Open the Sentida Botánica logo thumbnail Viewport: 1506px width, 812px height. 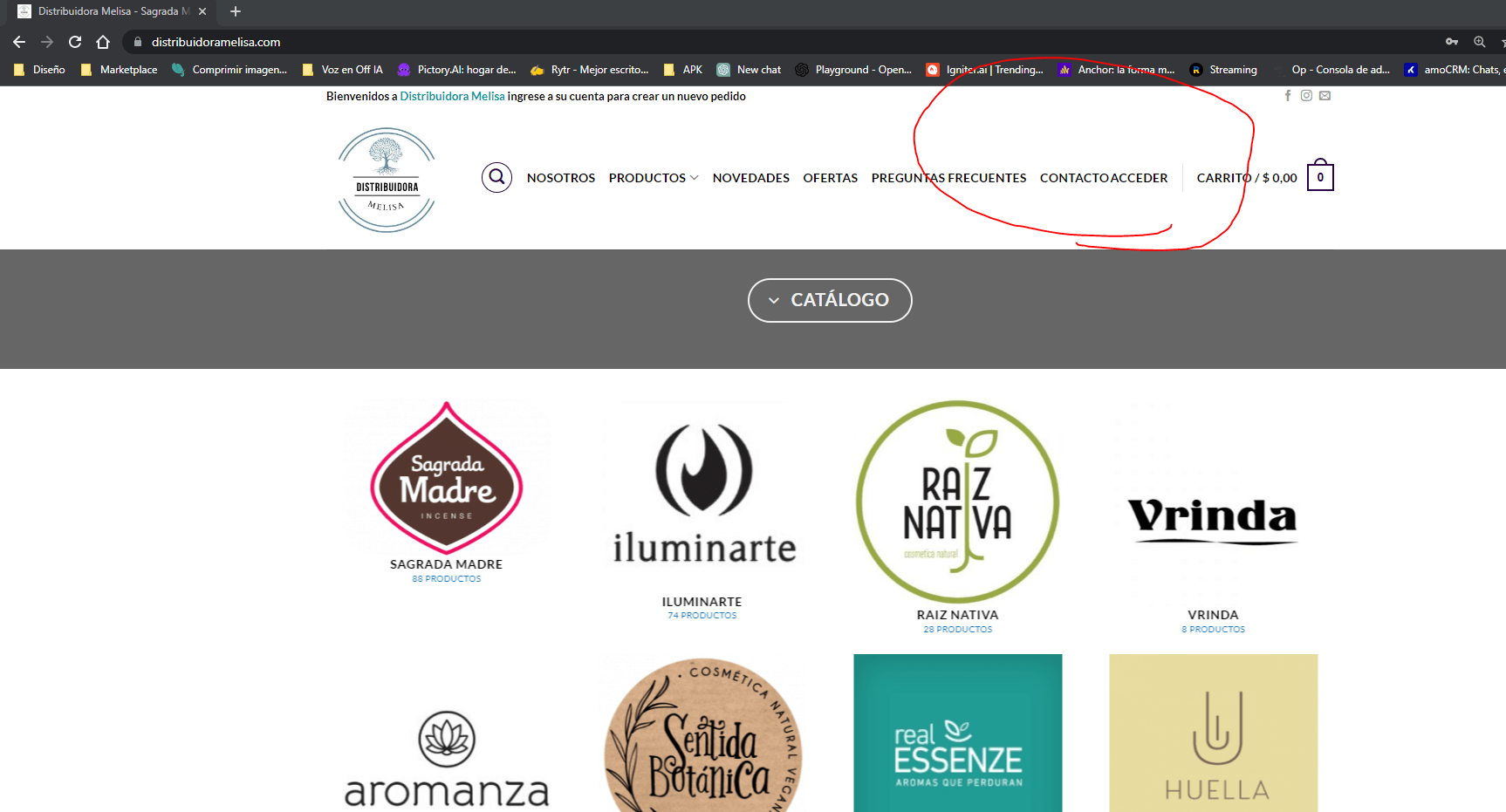(703, 734)
